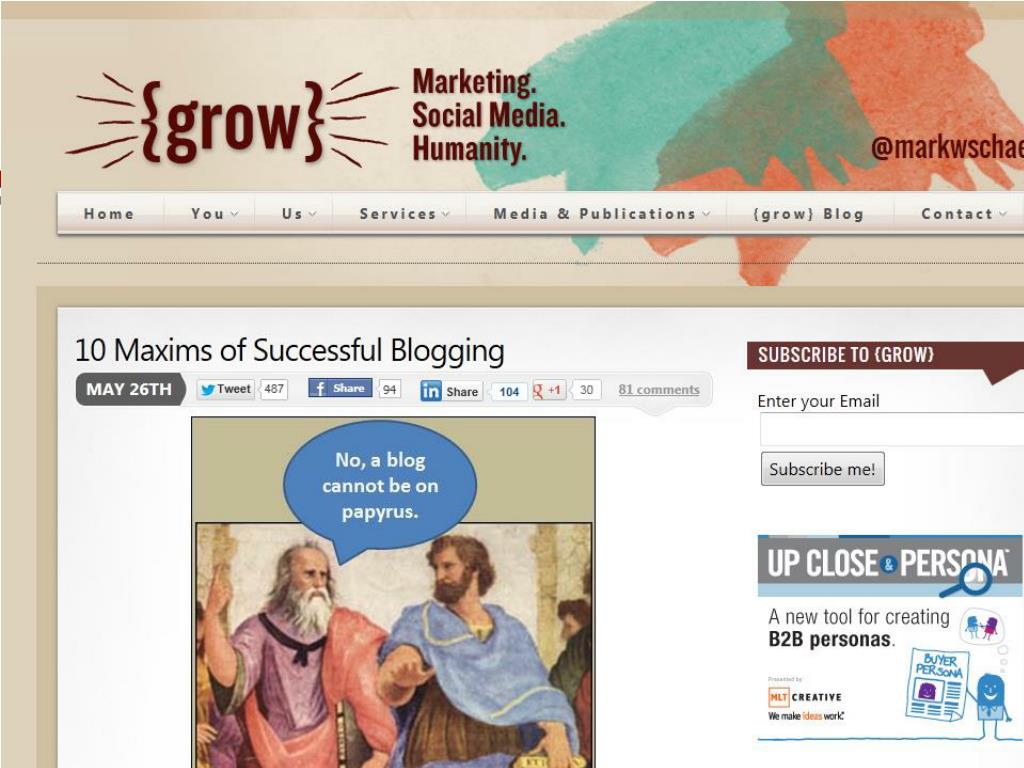Click the Plato and Aristotle blog image
1024x768 pixels.
393,592
